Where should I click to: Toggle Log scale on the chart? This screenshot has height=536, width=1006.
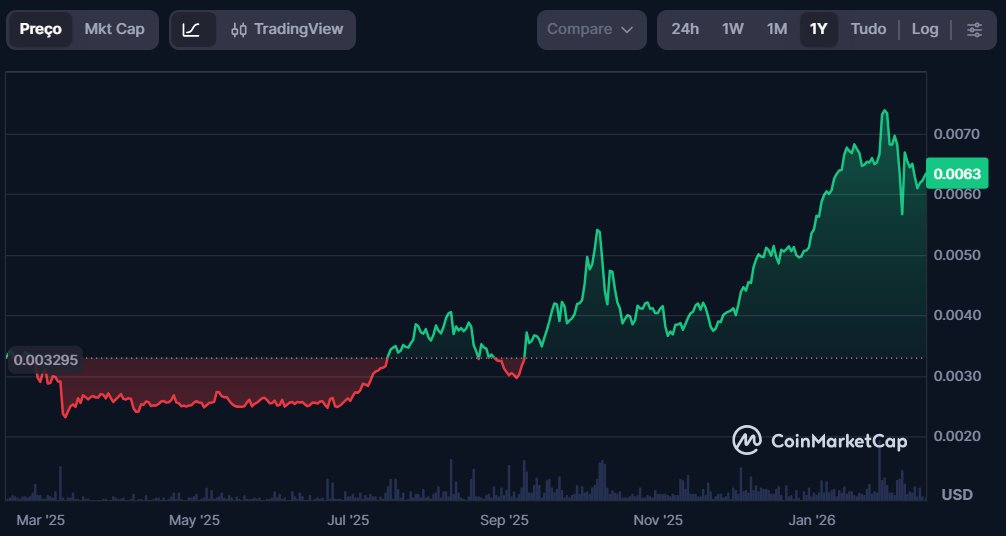(925, 30)
